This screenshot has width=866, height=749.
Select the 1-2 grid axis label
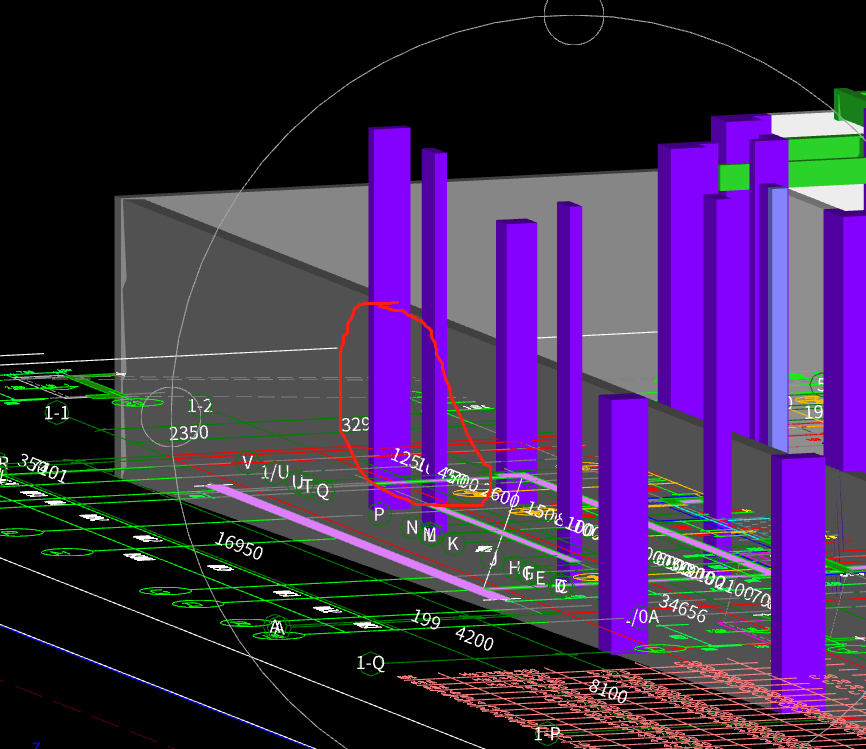200,407
